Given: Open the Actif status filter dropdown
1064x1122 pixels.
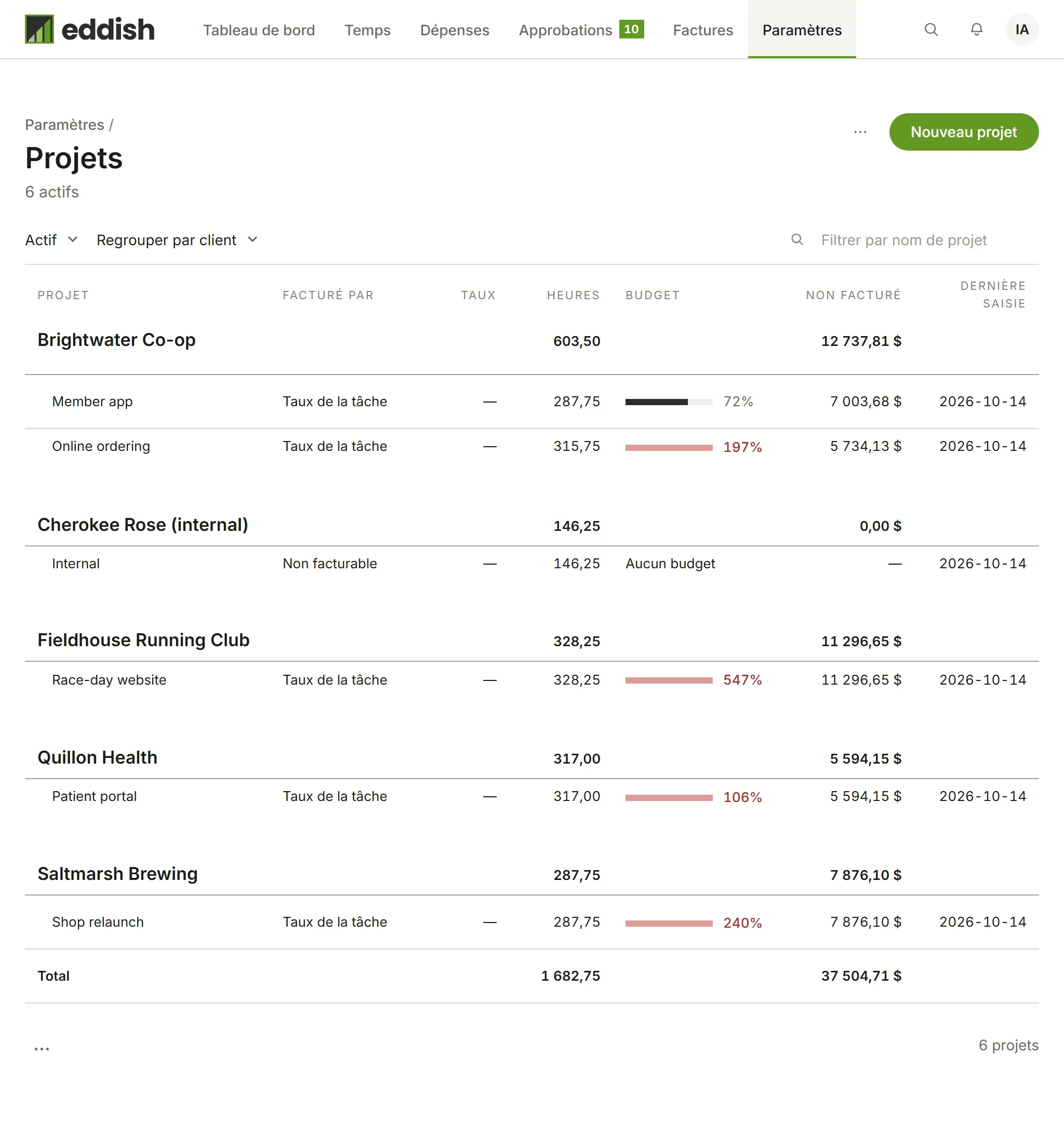Looking at the screenshot, I should 51,240.
